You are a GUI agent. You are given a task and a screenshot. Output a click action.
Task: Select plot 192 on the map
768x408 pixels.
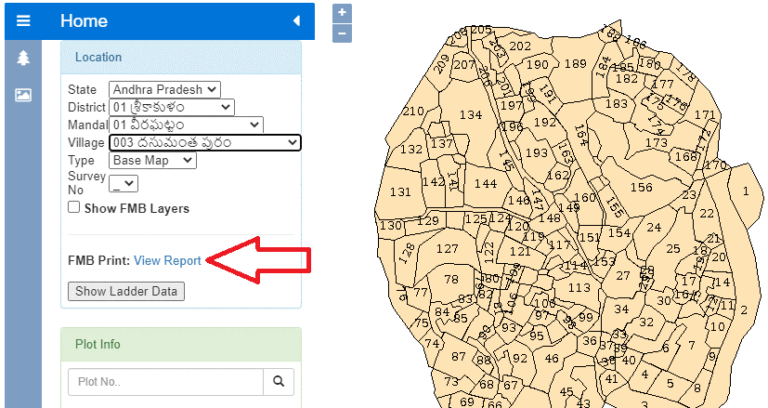[545, 122]
